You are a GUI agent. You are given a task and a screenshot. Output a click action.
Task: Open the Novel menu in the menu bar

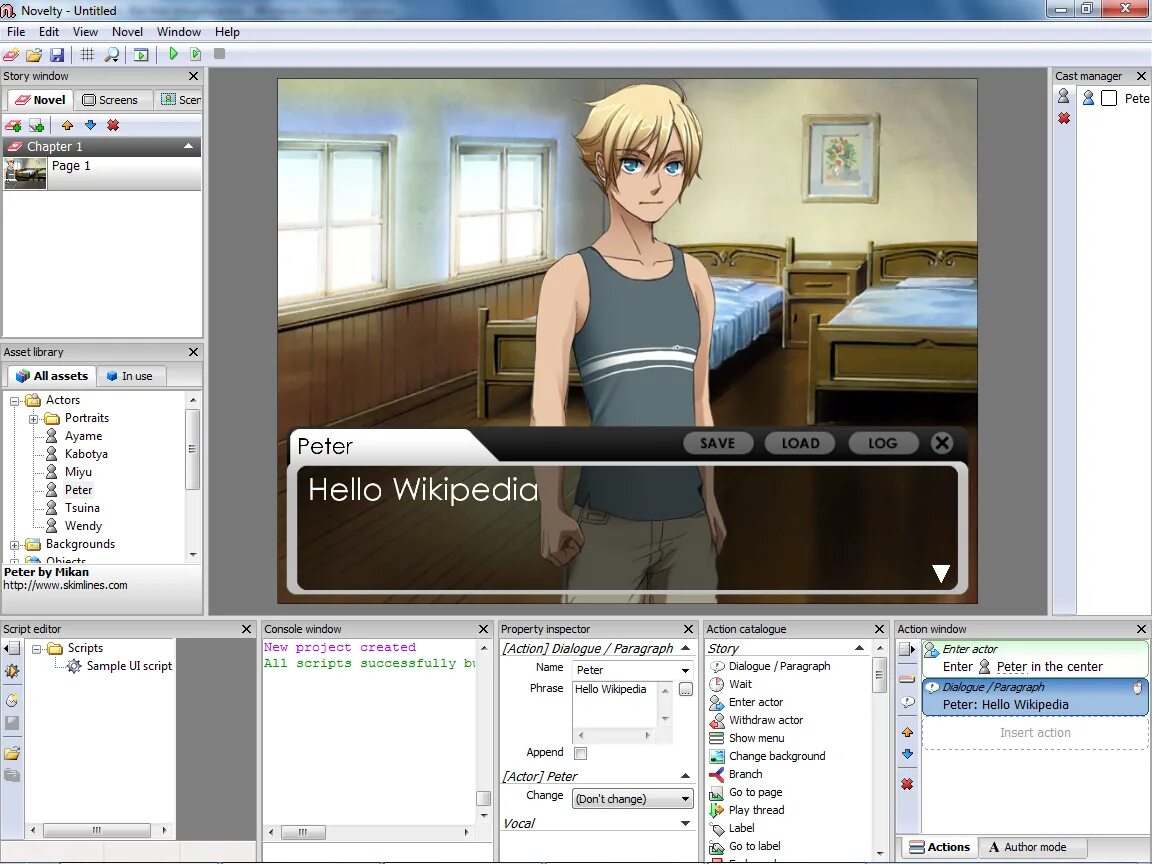click(127, 32)
